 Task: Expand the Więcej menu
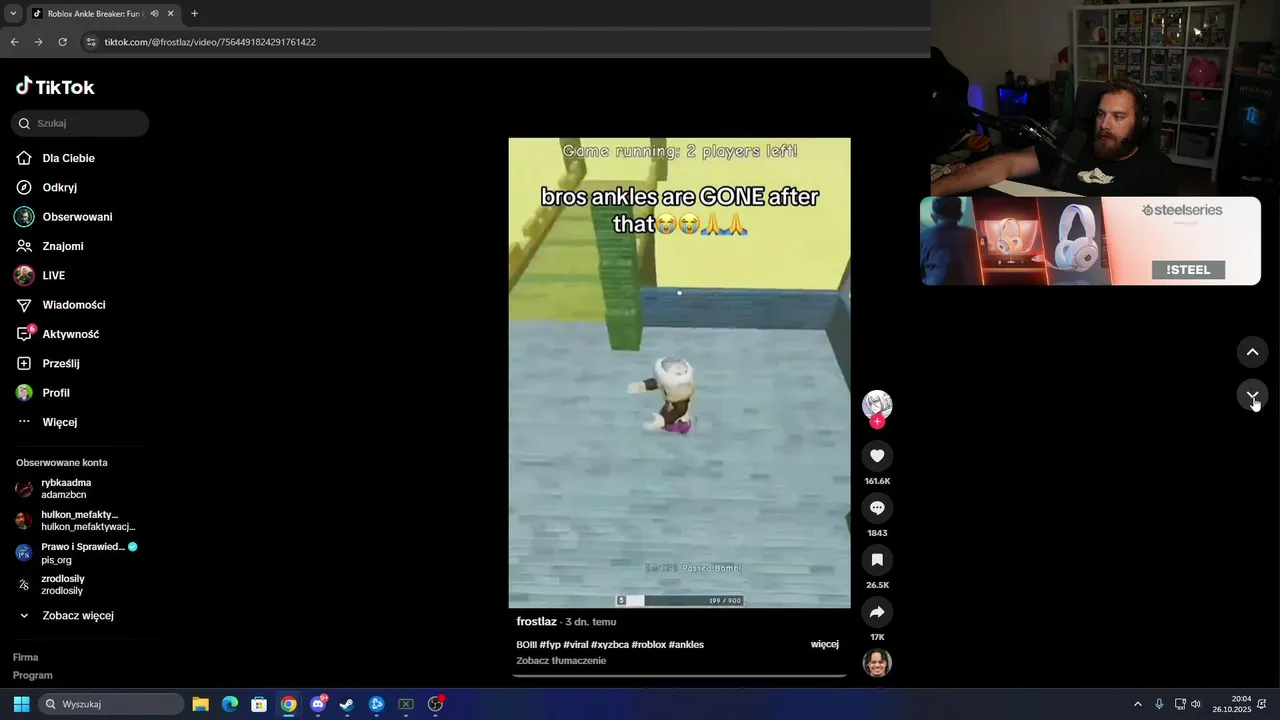point(47,422)
